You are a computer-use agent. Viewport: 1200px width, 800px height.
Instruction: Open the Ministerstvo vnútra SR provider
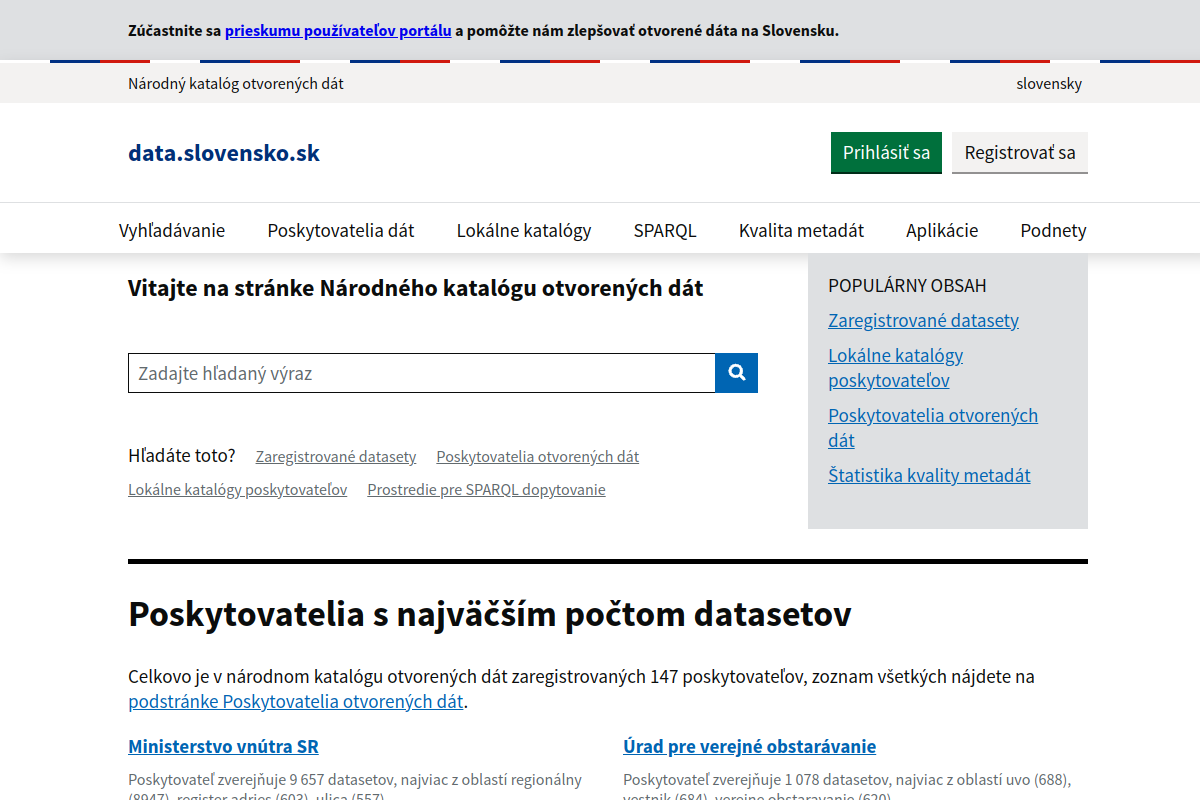[x=223, y=747]
